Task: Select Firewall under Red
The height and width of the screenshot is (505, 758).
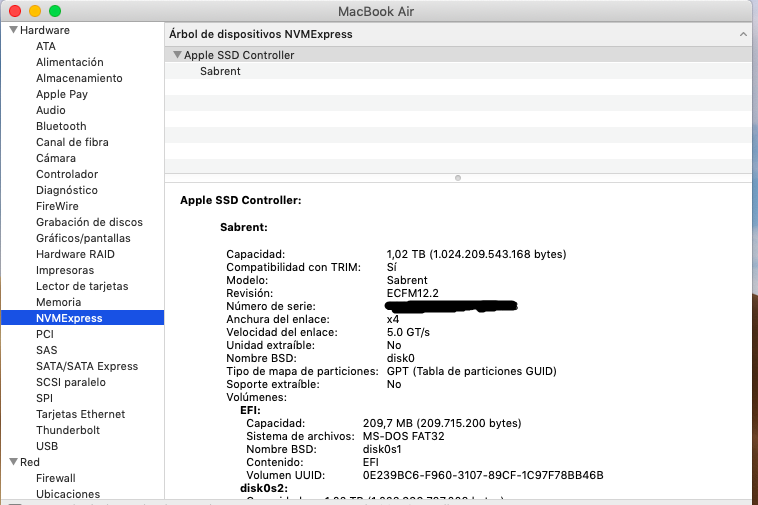Action: coord(56,477)
